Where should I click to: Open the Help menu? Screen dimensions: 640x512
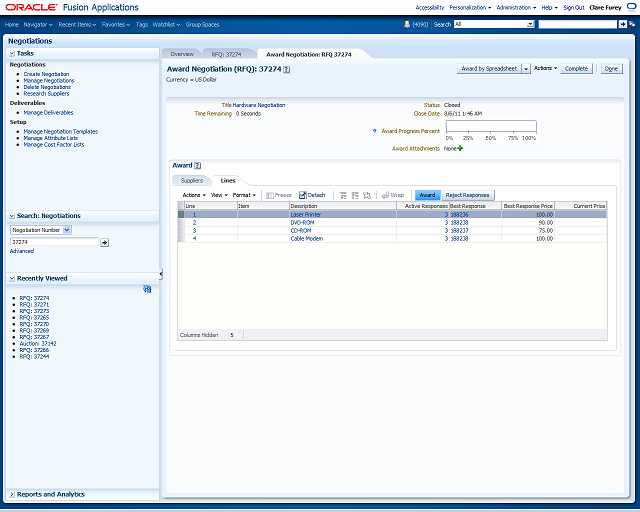549,7
